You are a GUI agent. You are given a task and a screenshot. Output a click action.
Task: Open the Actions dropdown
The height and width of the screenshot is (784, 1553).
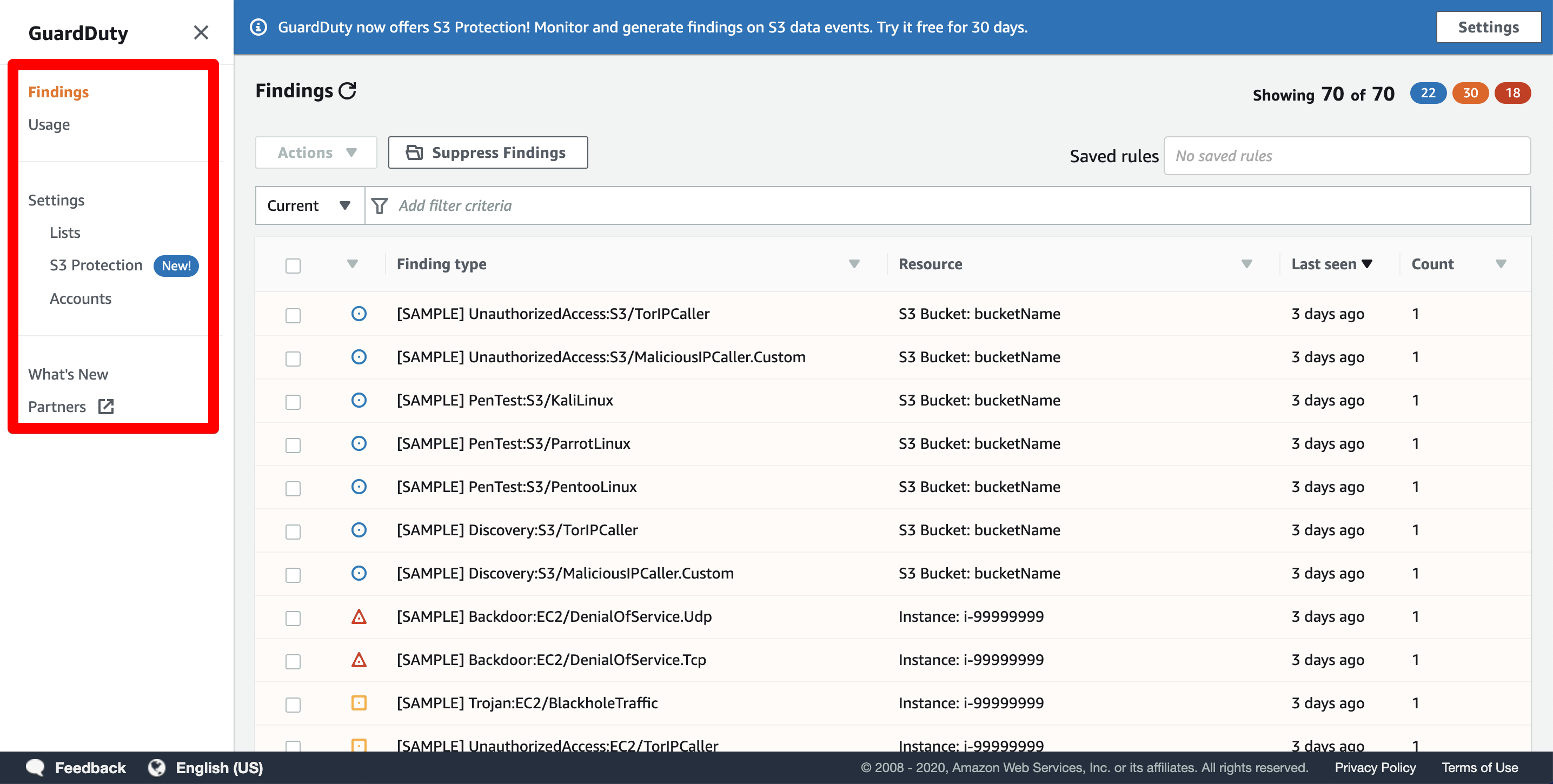(x=316, y=152)
